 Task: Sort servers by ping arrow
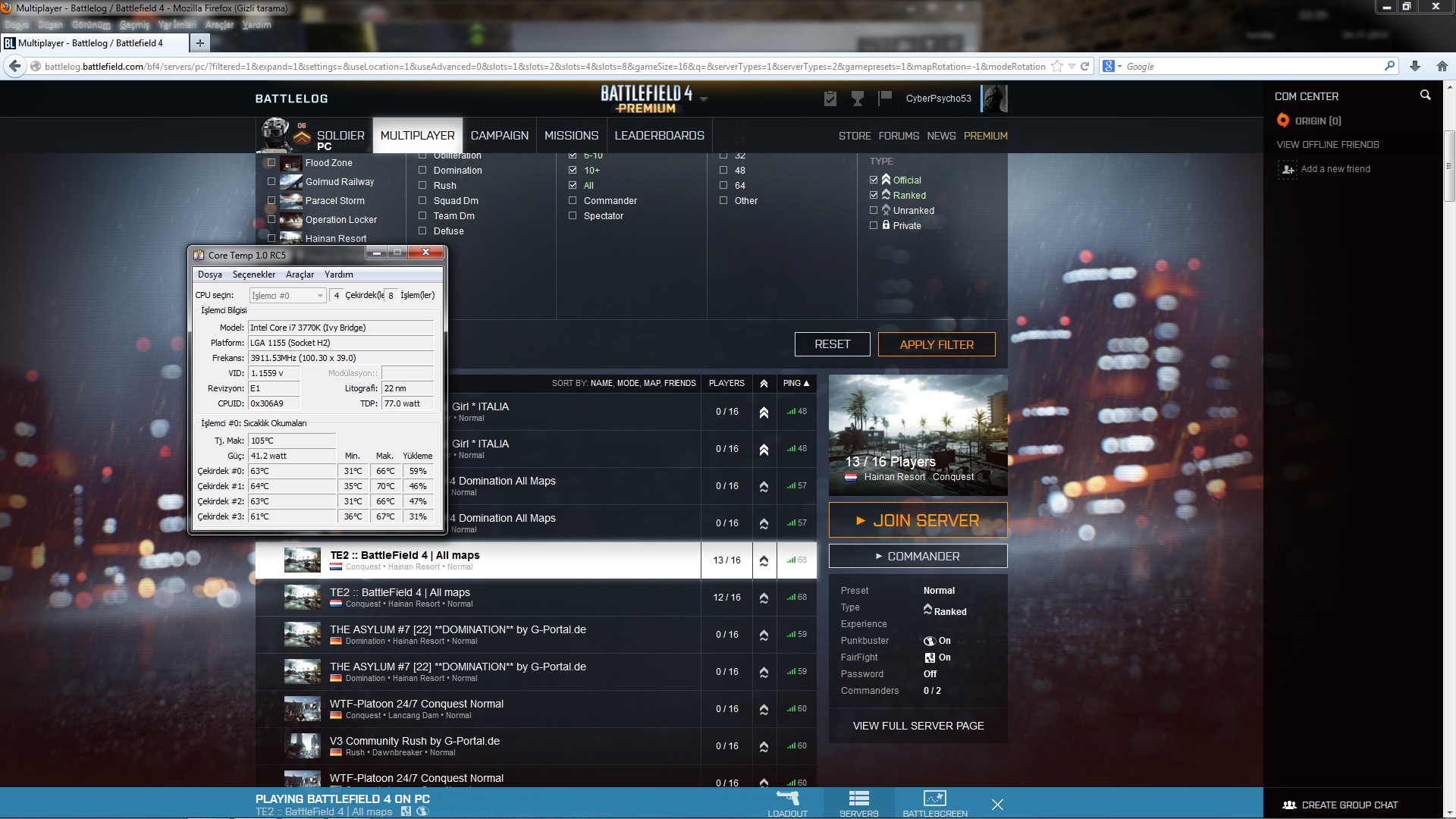[x=806, y=384]
